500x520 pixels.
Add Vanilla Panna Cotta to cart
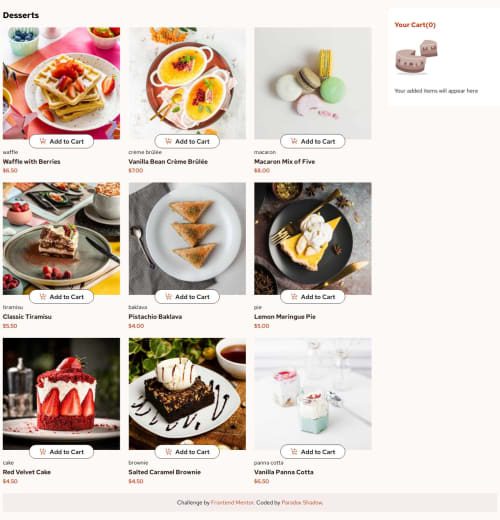point(313,452)
